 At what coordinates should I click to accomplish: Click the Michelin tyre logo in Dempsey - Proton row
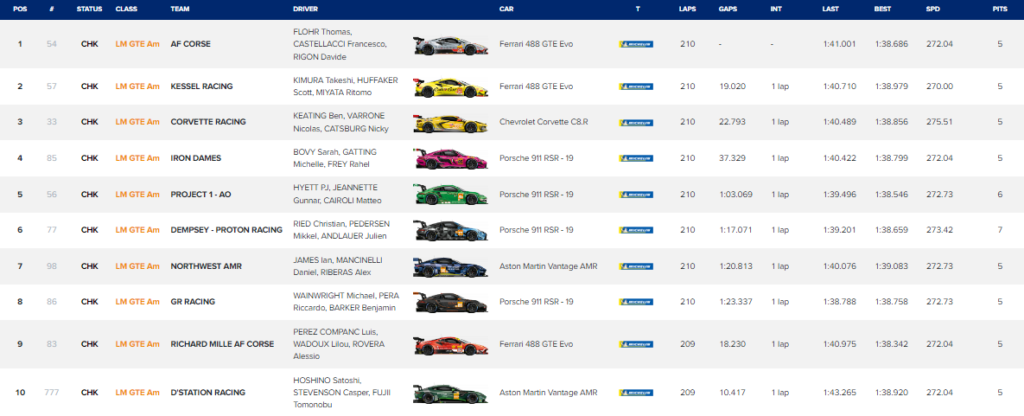click(636, 230)
